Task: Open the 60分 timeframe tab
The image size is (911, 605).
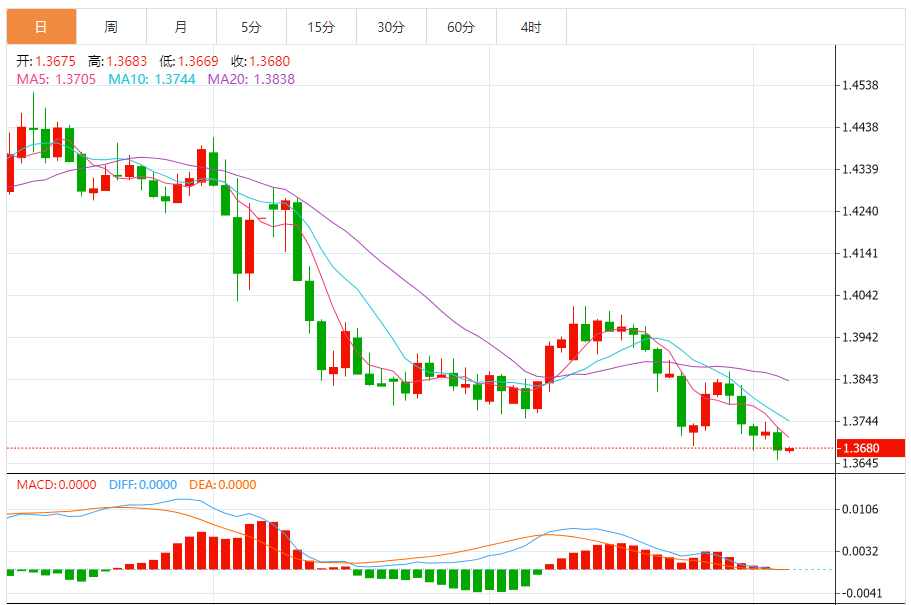Action: point(461,27)
